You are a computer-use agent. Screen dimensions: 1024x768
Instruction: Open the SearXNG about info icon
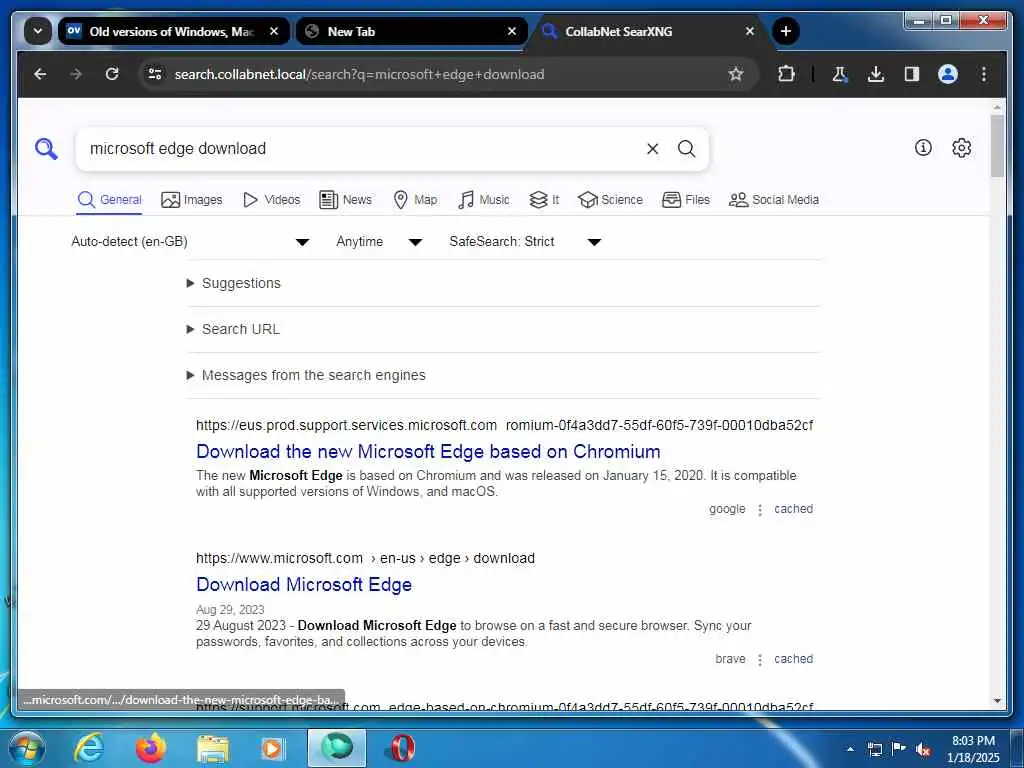coord(923,148)
